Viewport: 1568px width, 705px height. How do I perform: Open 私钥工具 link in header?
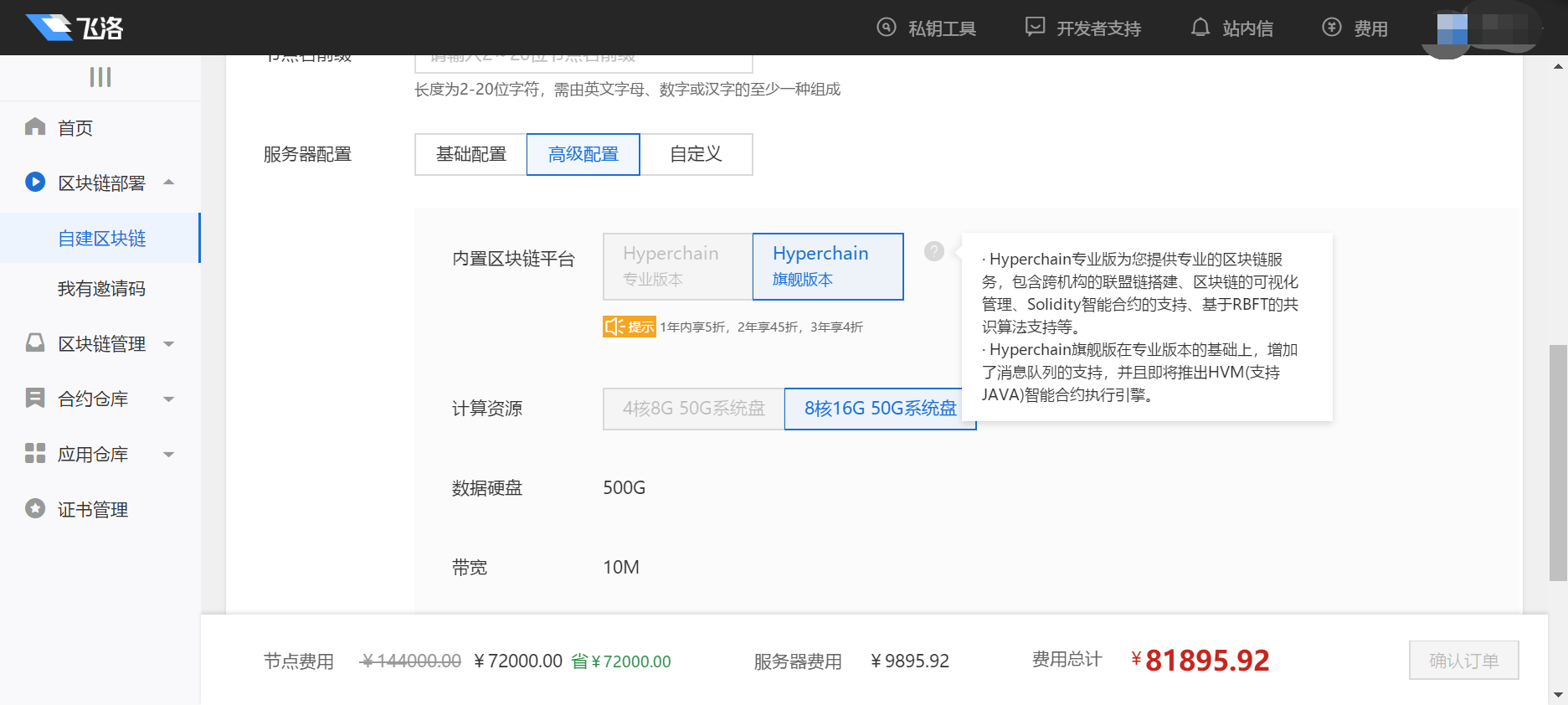coord(943,28)
